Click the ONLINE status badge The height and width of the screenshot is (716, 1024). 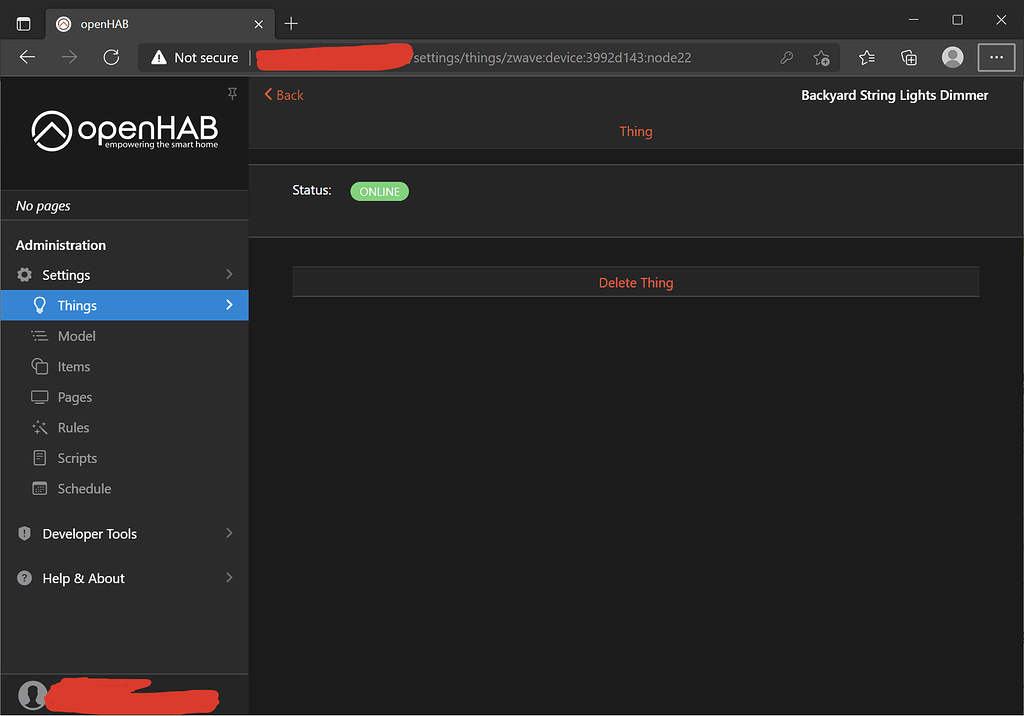click(x=379, y=191)
